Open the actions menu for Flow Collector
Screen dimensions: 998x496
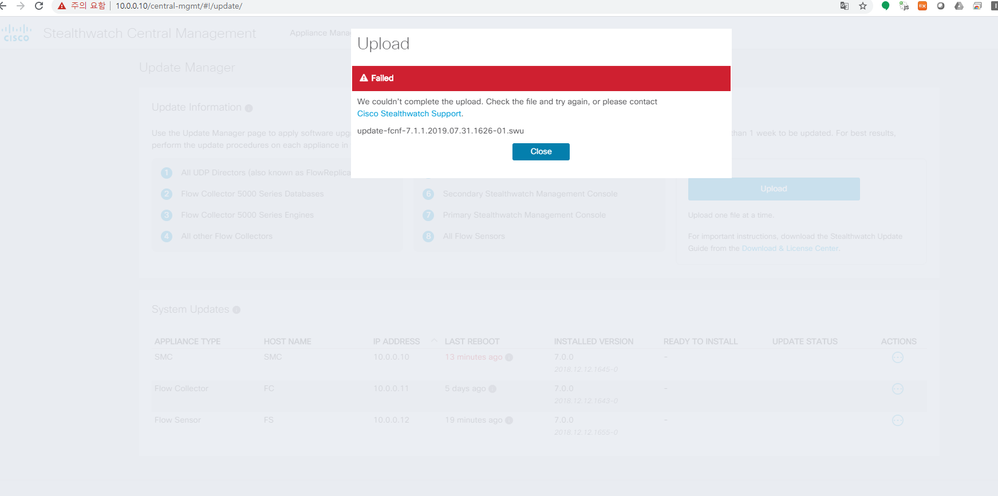[x=897, y=388]
